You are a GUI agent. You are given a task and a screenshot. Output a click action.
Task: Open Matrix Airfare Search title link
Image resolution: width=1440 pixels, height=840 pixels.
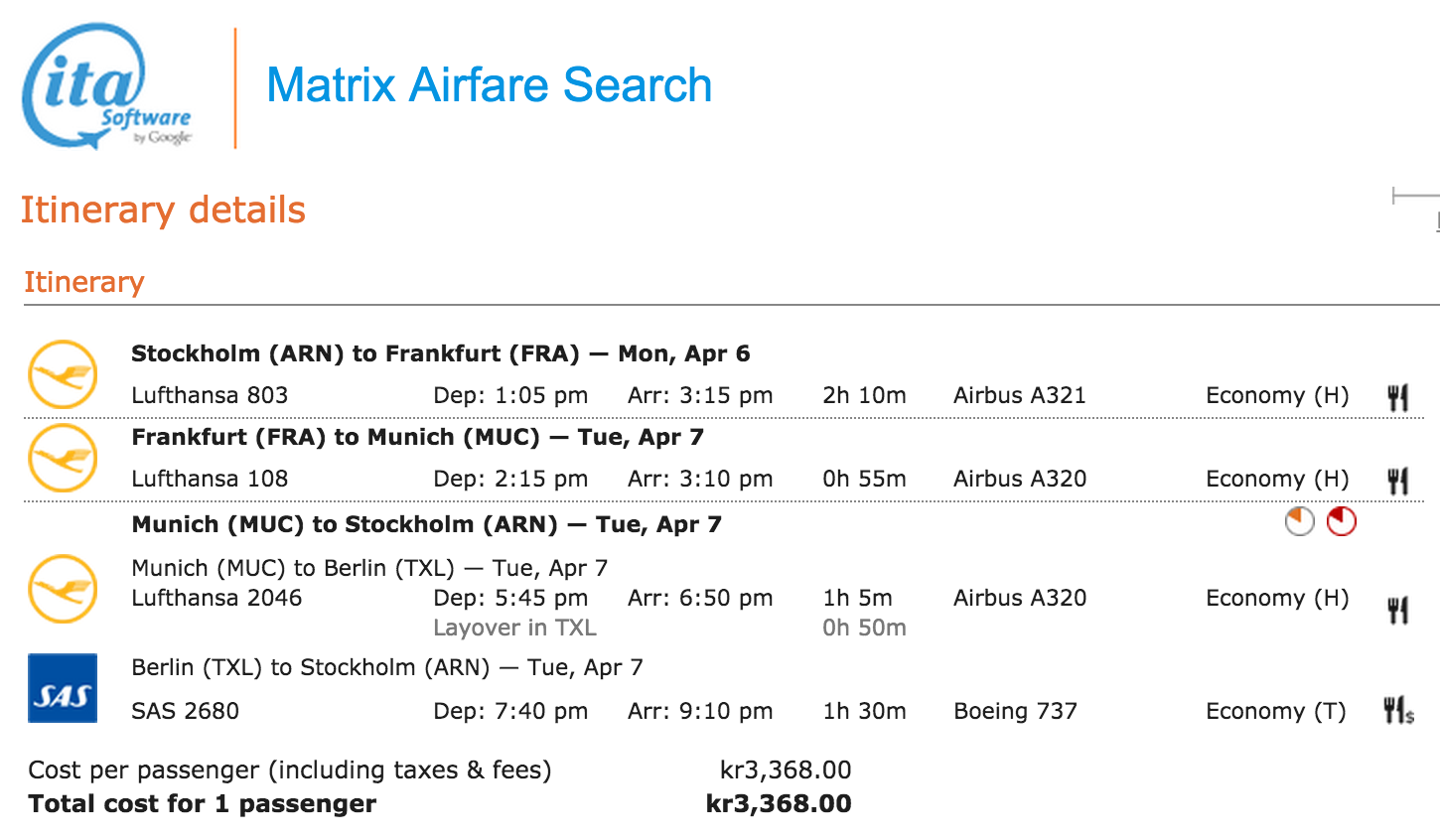tap(489, 85)
